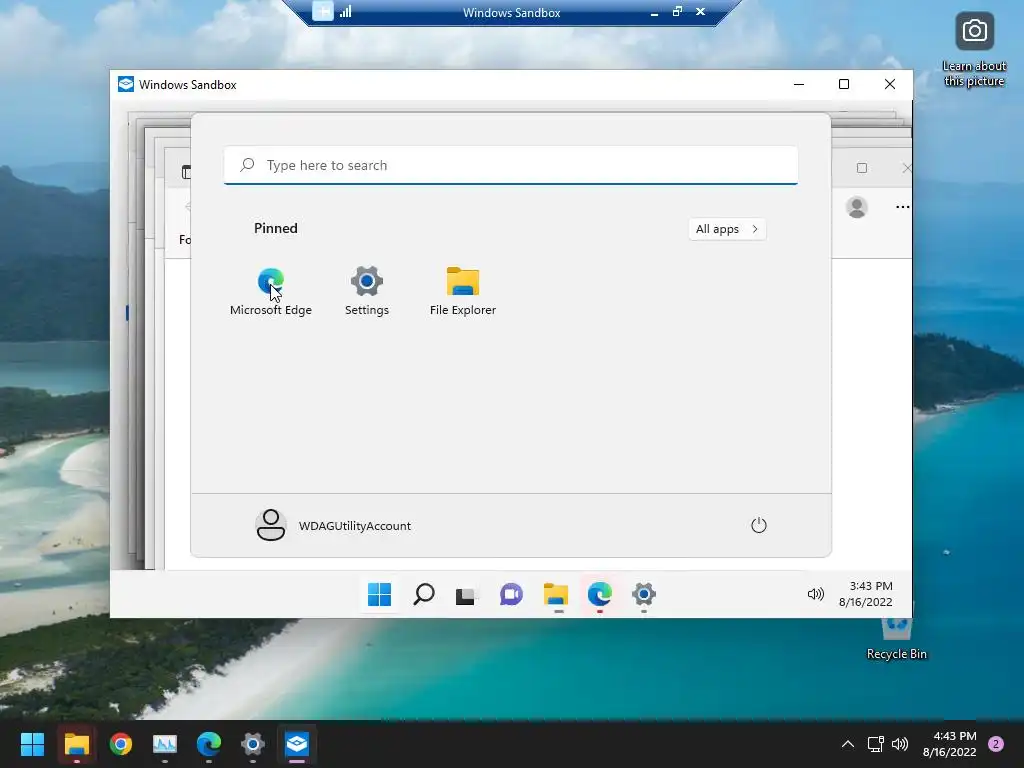This screenshot has height=768, width=1024.
Task: Select Windows Sandbox on the host taskbar
Action: (x=297, y=744)
